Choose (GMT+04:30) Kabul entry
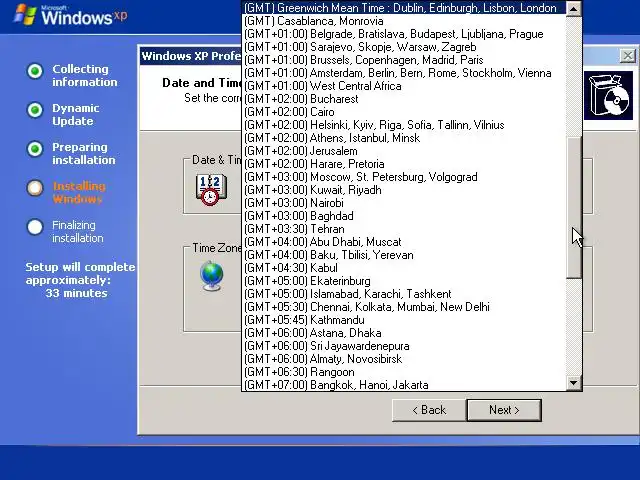The image size is (640, 480). 404,268
